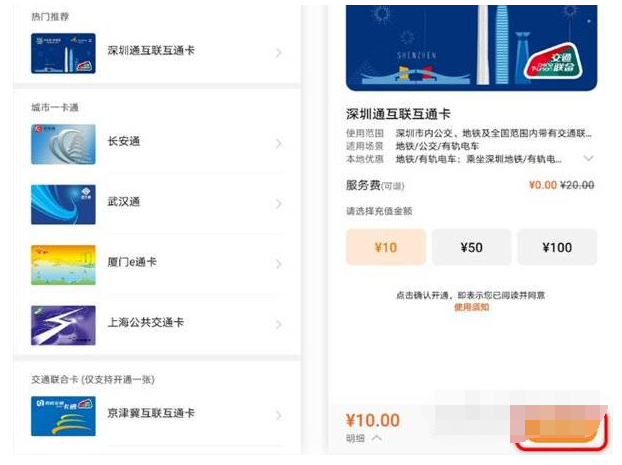
Task: Expand the card details chevron beside 本地优惠
Action: point(588,158)
